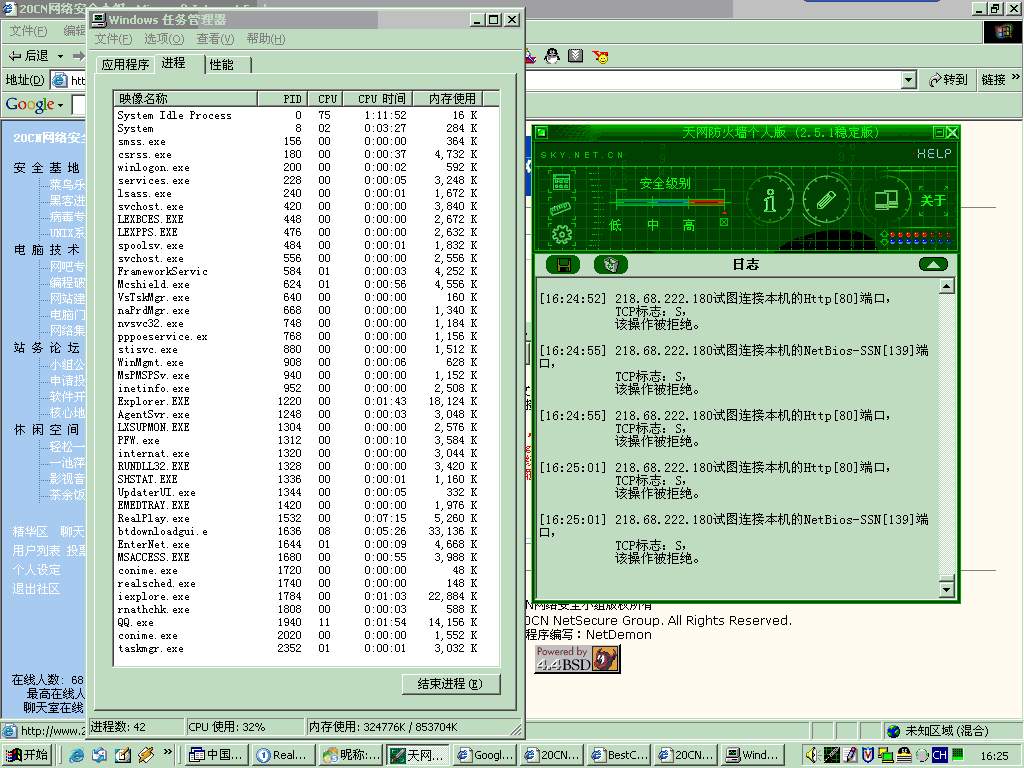Click the 结束进程(E) button
The height and width of the screenshot is (768, 1024).
click(x=451, y=684)
